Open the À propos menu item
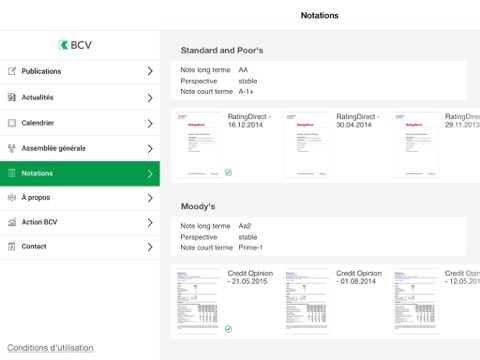 point(80,198)
